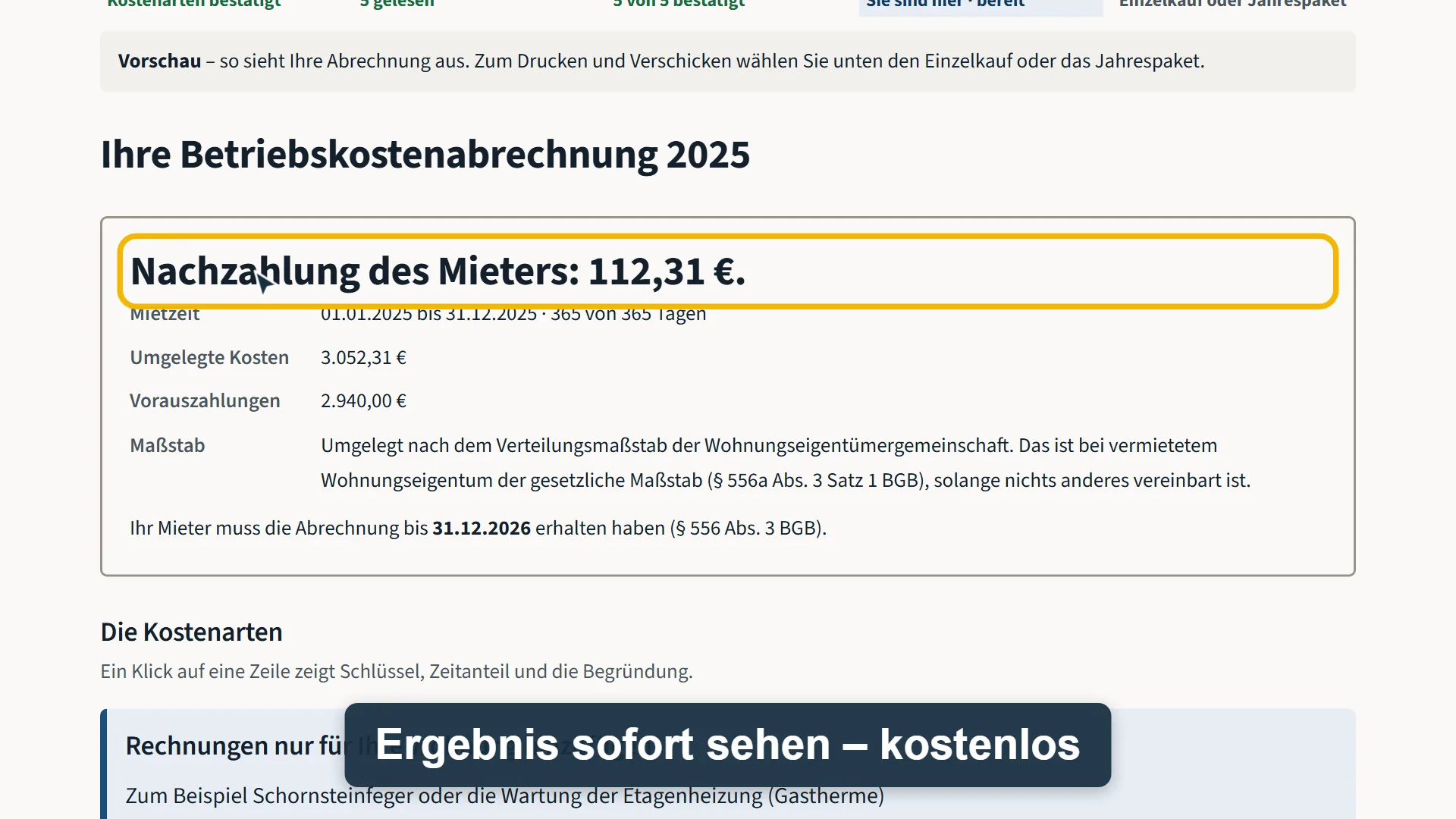The width and height of the screenshot is (1456, 819).
Task: Click the heading 'Ihre Betriebskostenabrechnung 2025'
Action: (x=425, y=155)
